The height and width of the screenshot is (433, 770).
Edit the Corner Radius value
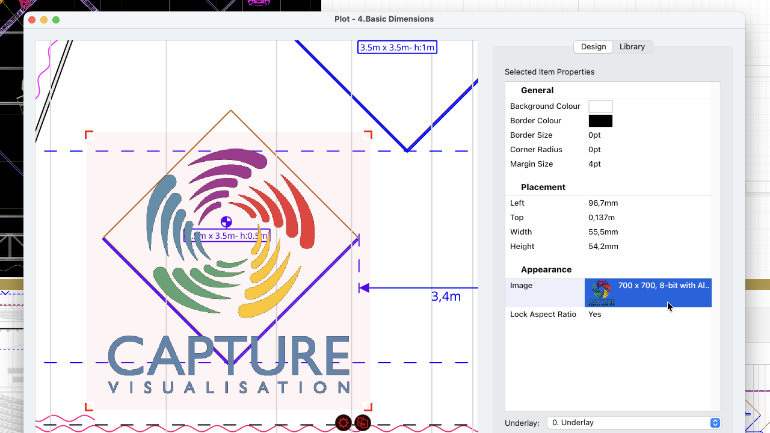(598, 149)
